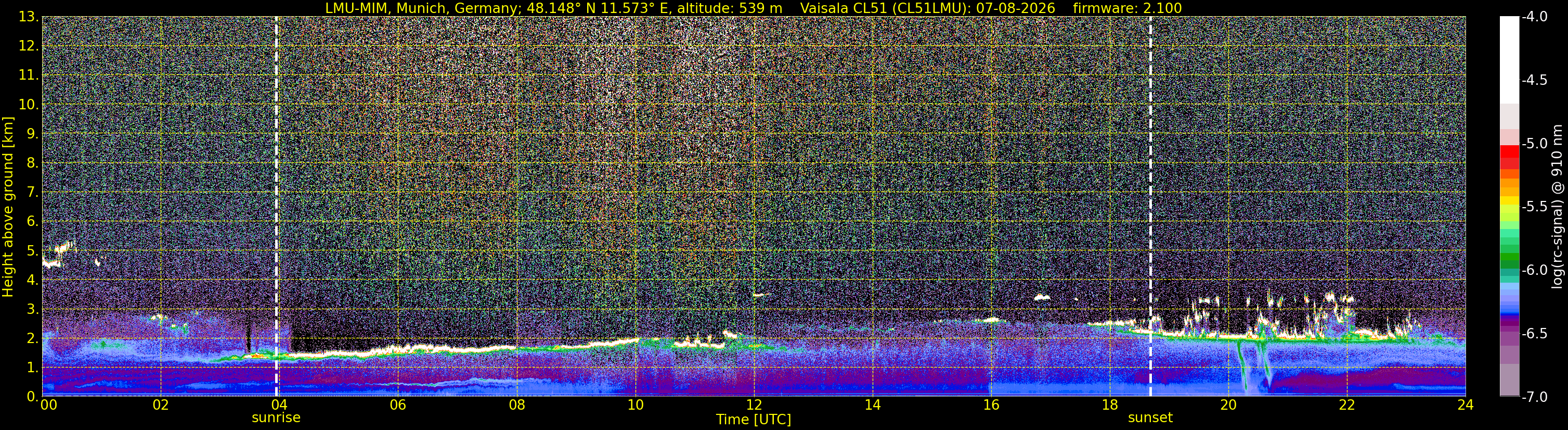This screenshot has width=1568, height=430.
Task: Click height axis tick label '7.'
Action: pos(32,192)
